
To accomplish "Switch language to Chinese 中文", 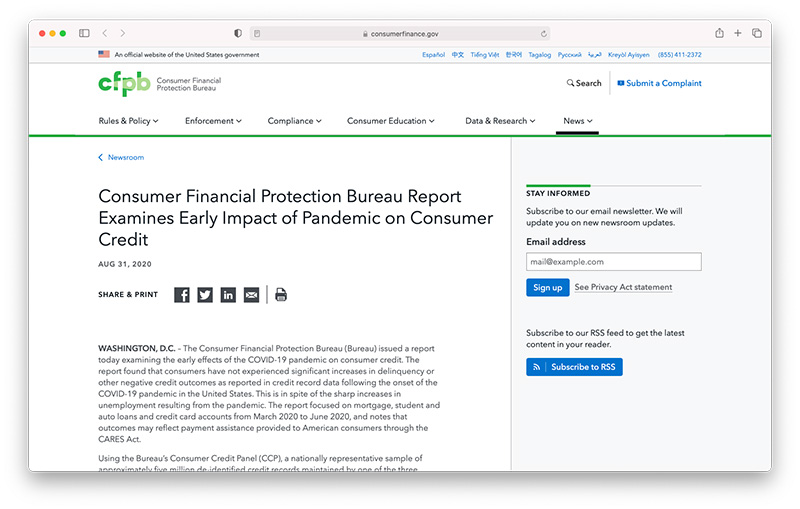I will coord(458,55).
